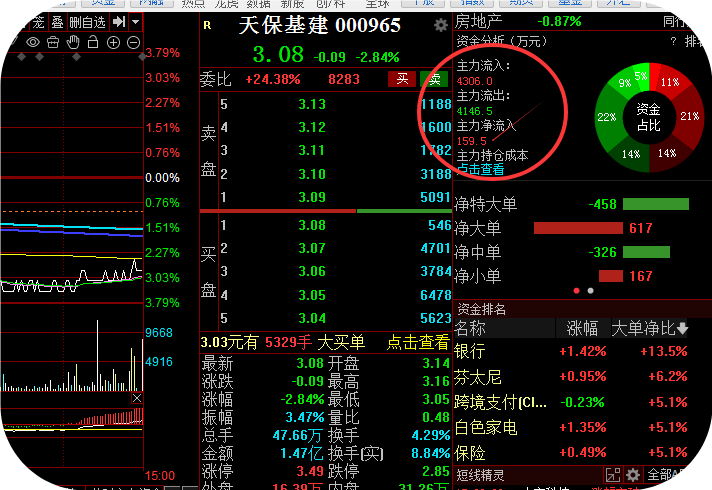Open the dropdown arrow beside jump icon
Image resolution: width=712 pixels, height=490 pixels.
[x=135, y=21]
